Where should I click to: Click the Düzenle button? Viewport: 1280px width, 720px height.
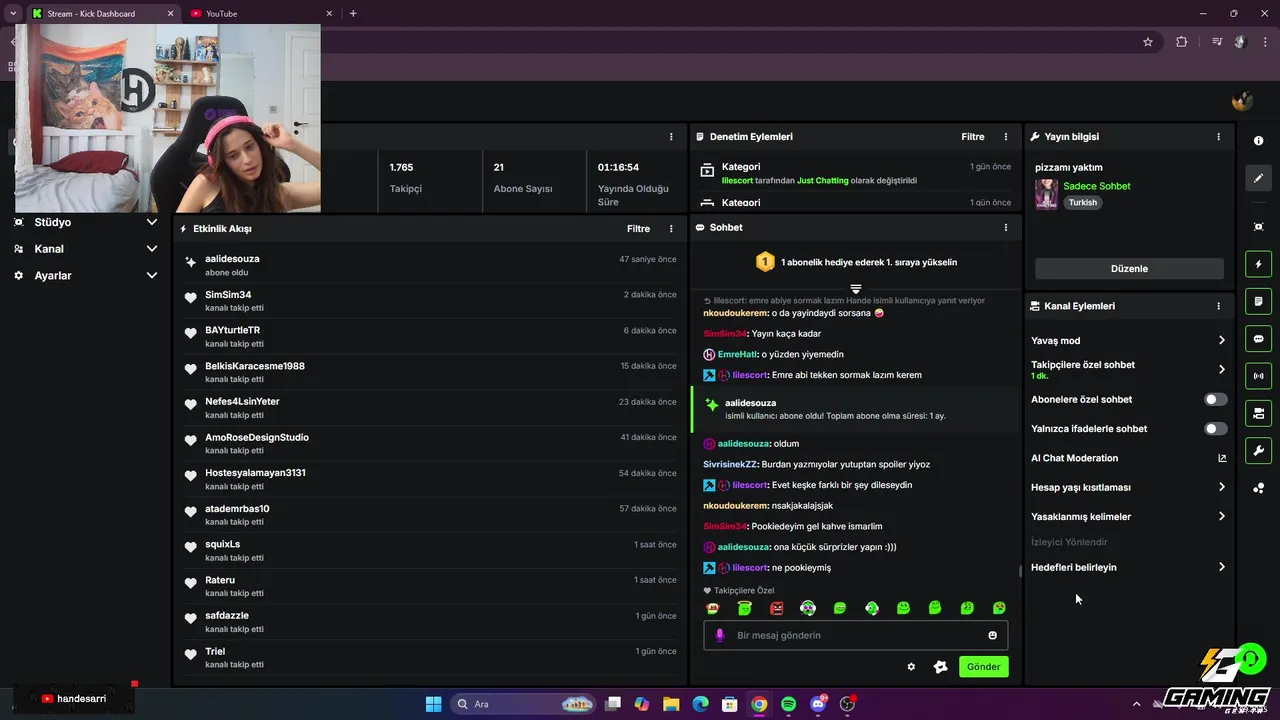tap(1129, 269)
